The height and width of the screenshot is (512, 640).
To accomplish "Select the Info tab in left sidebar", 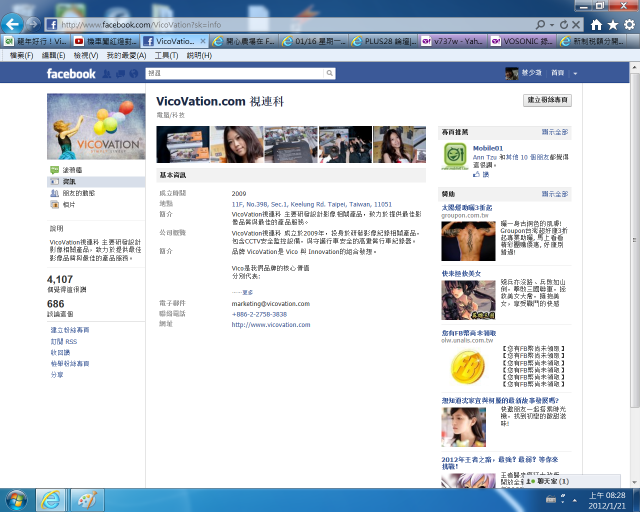I will pyautogui.click(x=96, y=182).
